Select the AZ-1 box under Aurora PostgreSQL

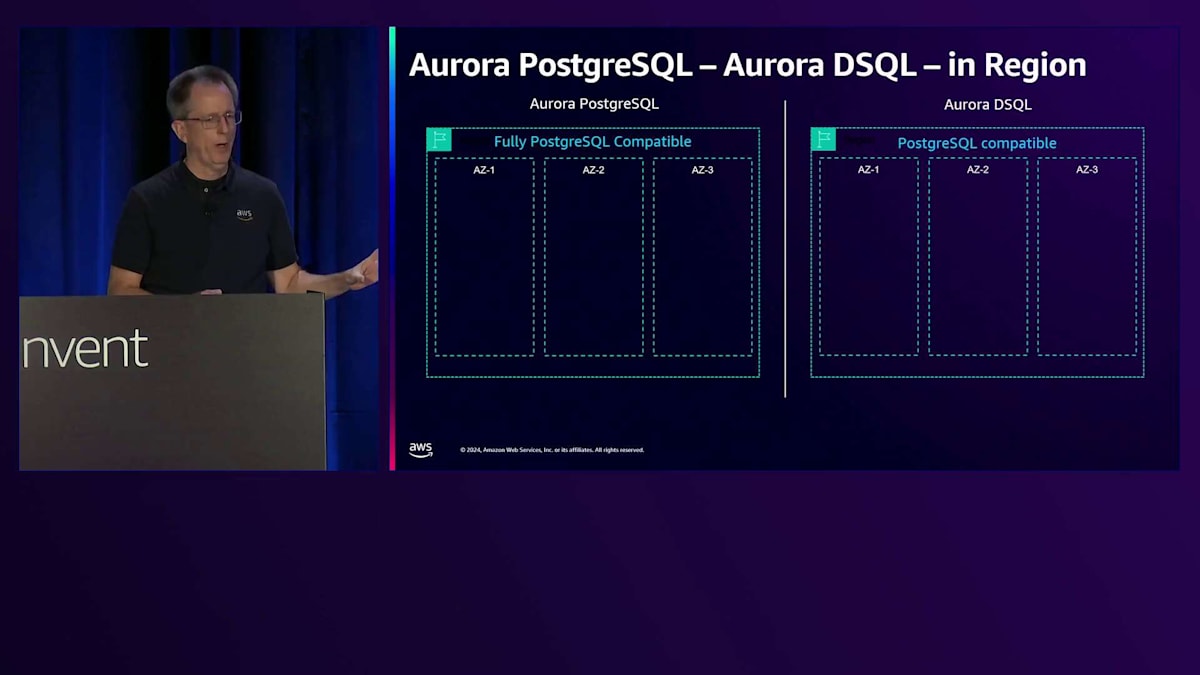pyautogui.click(x=484, y=257)
